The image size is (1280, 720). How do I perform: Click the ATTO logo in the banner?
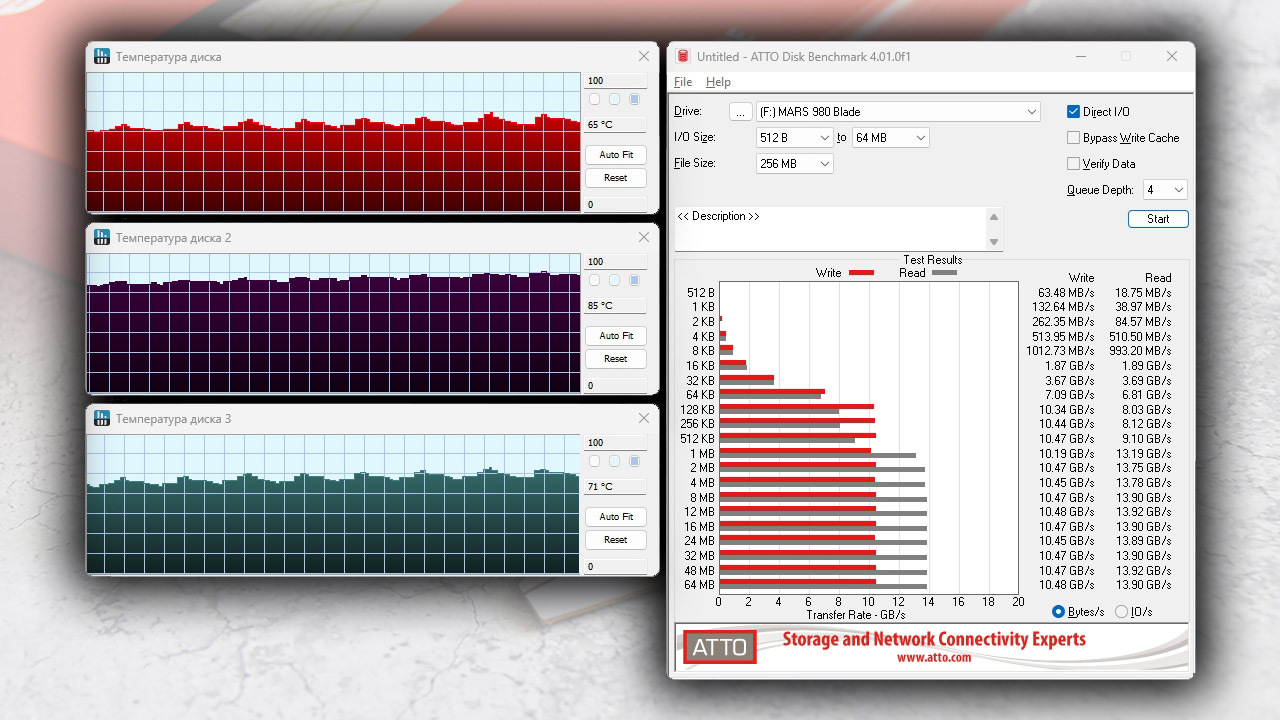point(720,647)
